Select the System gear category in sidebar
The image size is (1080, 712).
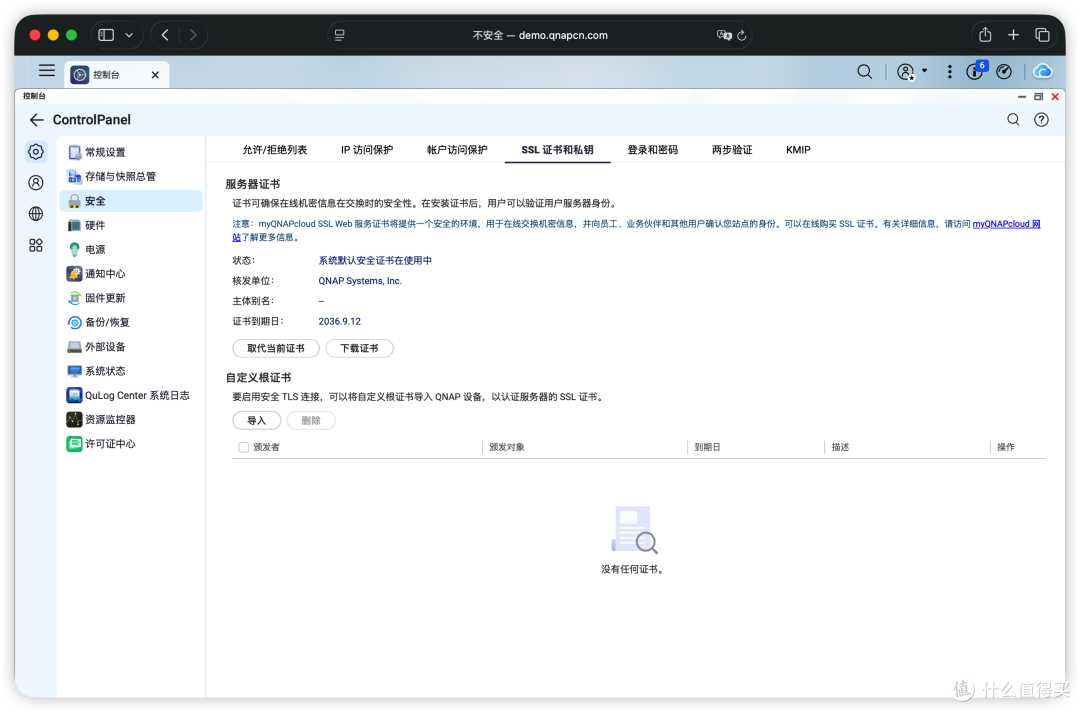36,151
